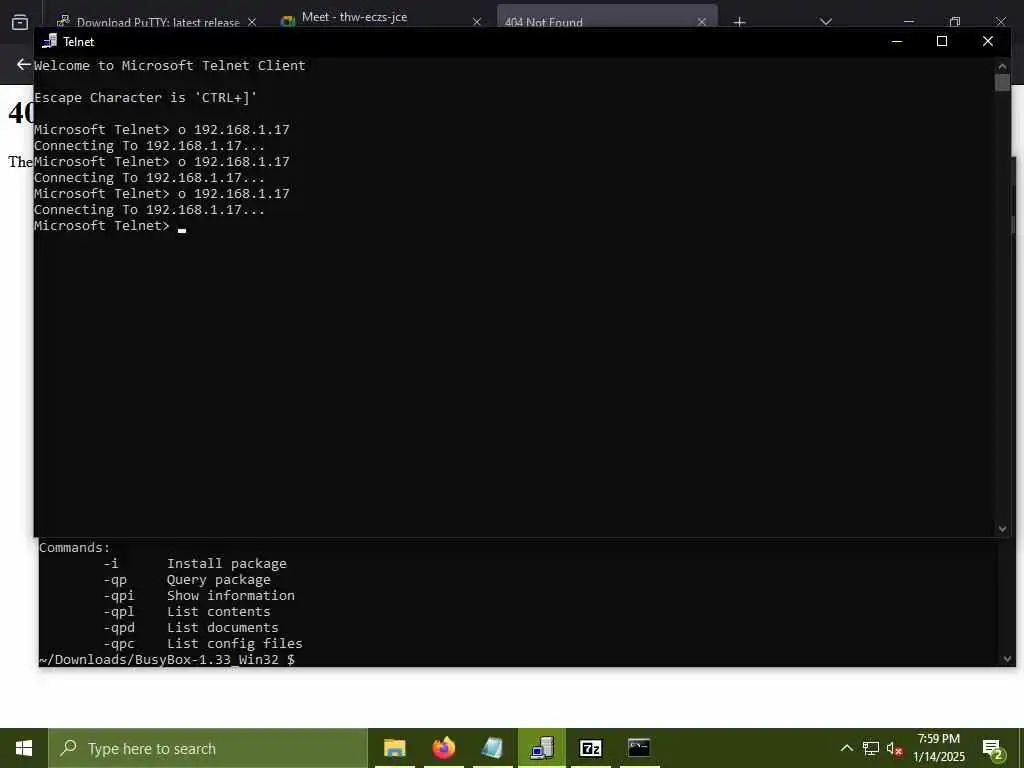Click the network tray icon
This screenshot has width=1024, height=768.
(871, 748)
